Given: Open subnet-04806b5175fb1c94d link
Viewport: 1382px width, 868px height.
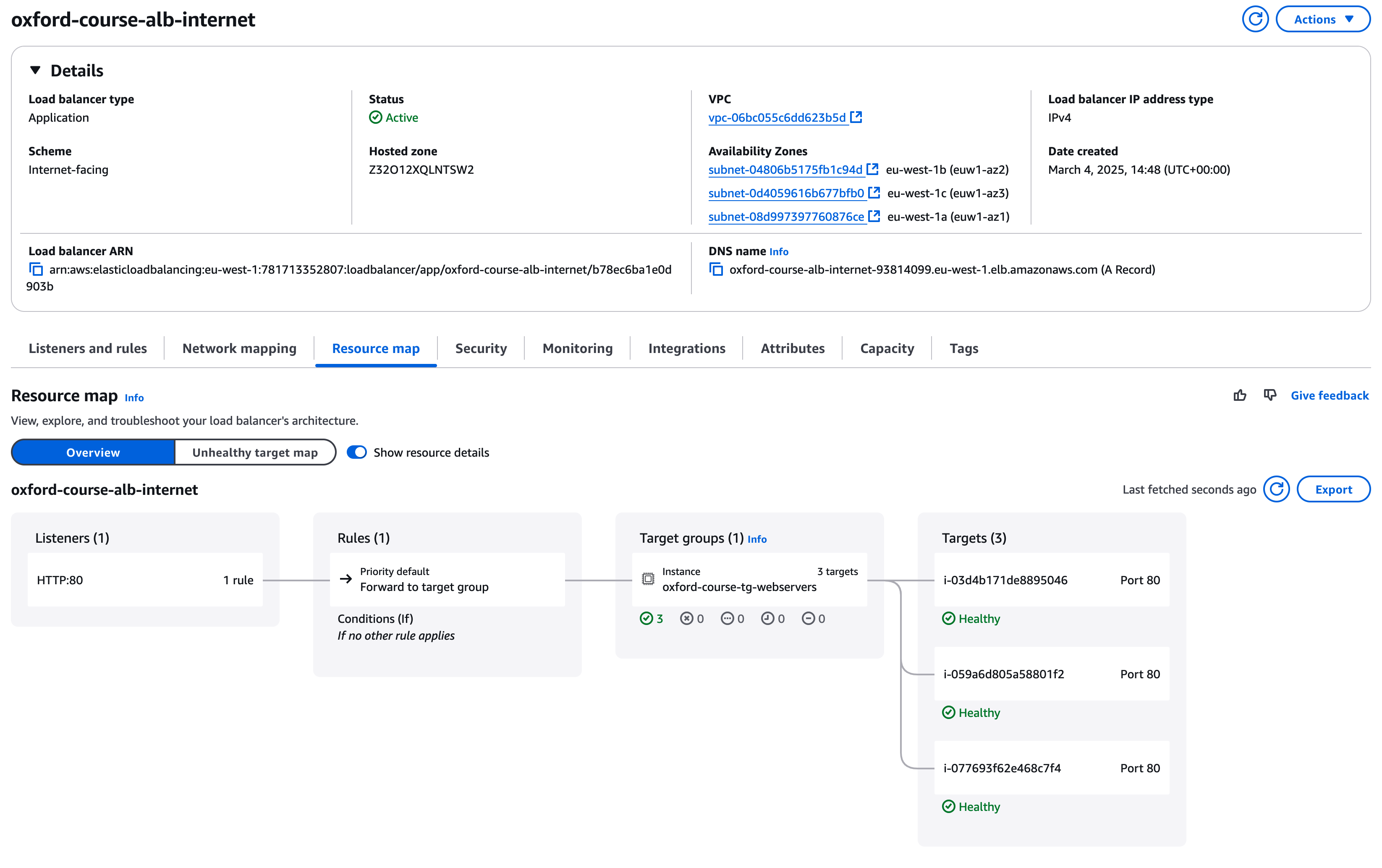Looking at the screenshot, I should coord(785,170).
